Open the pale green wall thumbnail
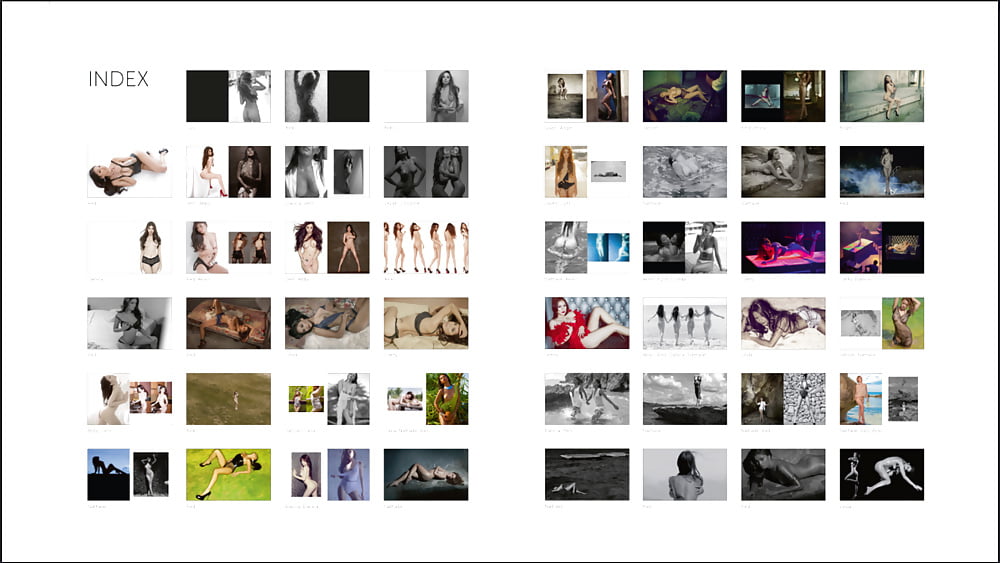1000x563 pixels. 881,96
